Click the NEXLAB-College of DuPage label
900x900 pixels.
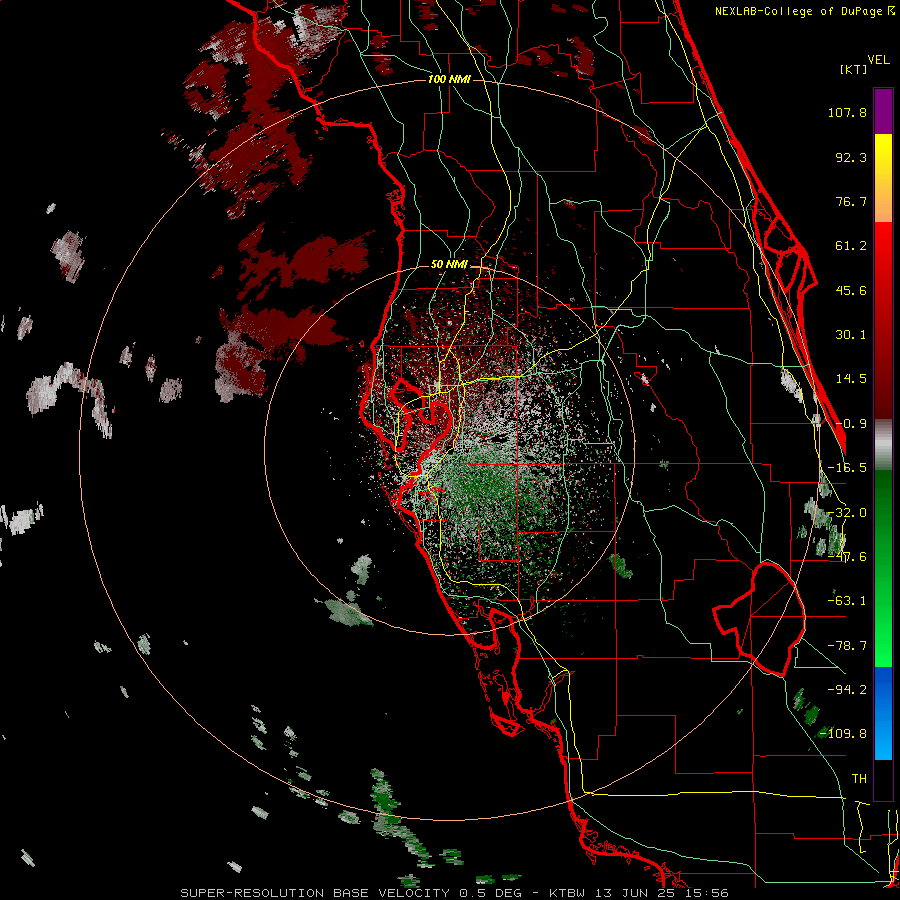pyautogui.click(x=799, y=11)
